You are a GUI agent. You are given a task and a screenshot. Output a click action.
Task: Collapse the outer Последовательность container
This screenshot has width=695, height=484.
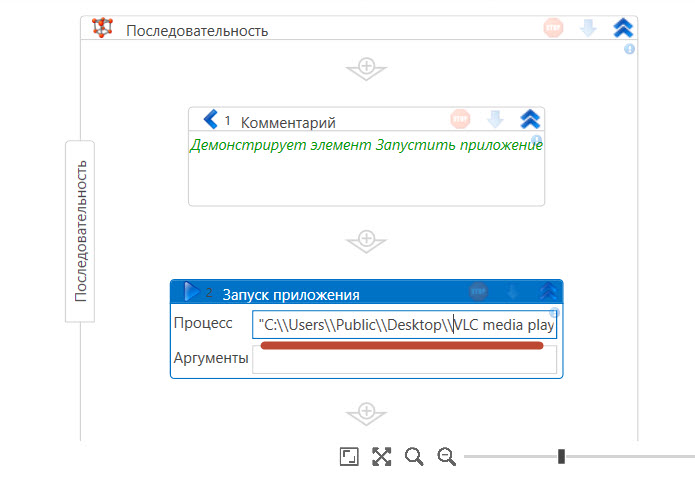pyautogui.click(x=623, y=28)
